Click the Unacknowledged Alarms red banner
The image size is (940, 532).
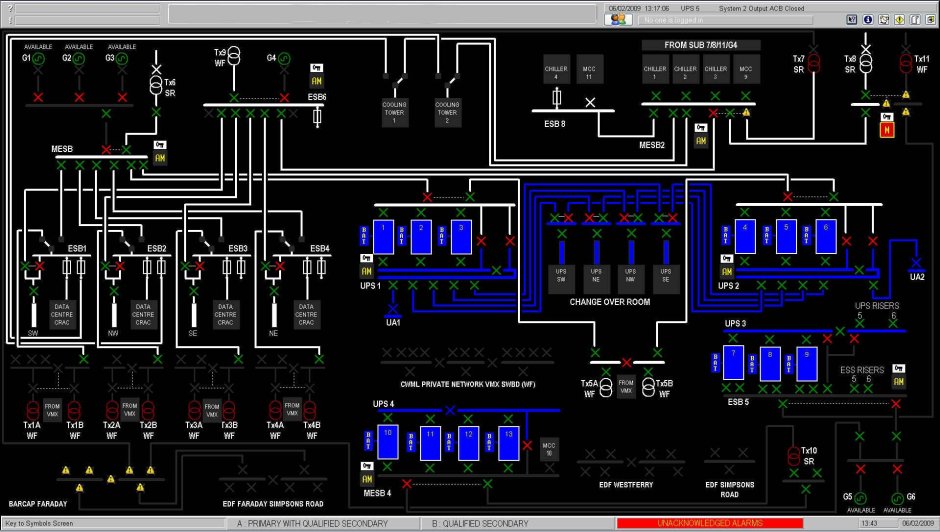pyautogui.click(x=710, y=524)
